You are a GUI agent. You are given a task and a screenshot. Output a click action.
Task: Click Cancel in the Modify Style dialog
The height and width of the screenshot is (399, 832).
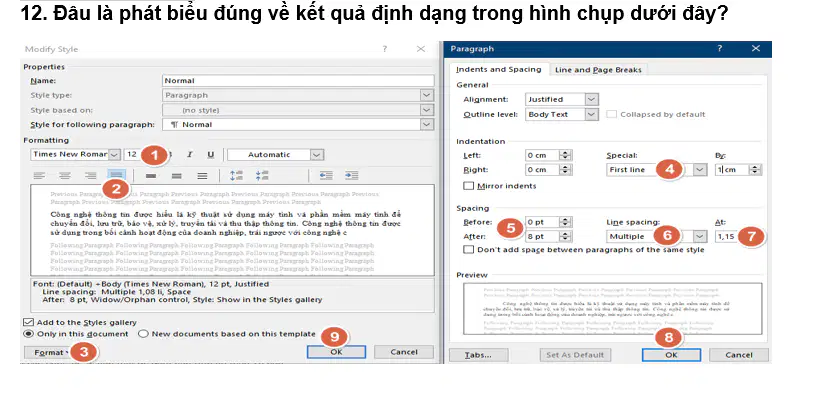click(x=404, y=352)
